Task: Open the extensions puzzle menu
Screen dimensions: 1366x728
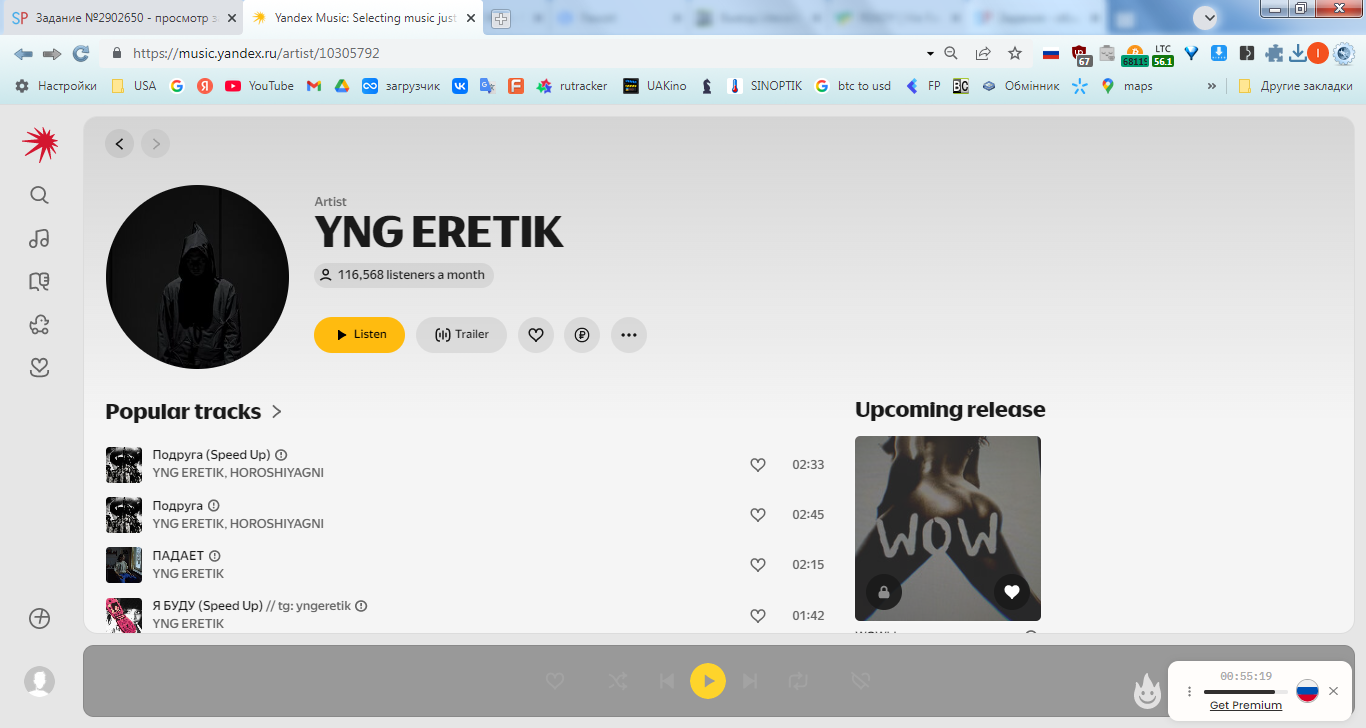Action: tap(1274, 53)
